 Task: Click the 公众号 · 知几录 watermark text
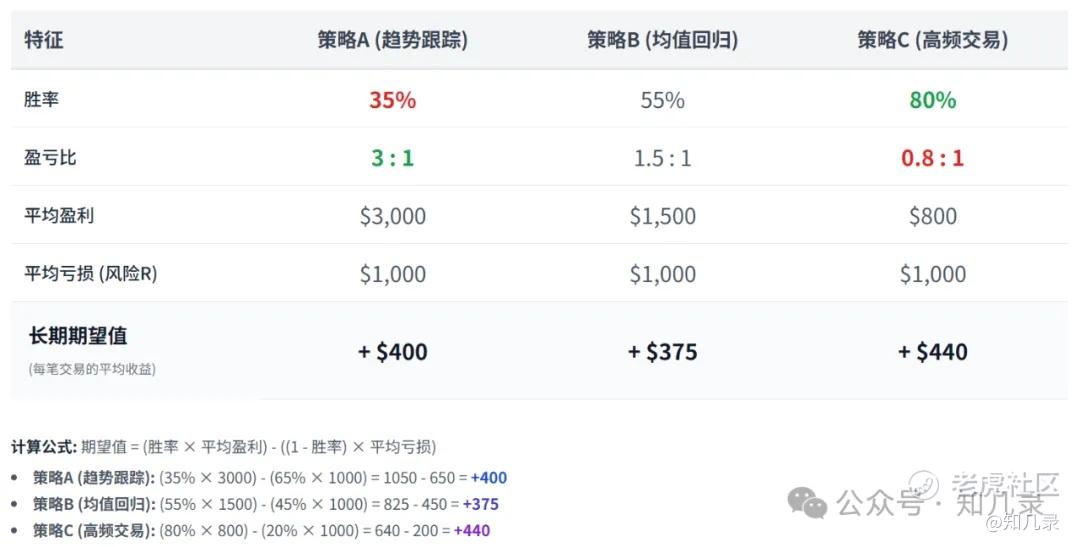click(x=940, y=503)
